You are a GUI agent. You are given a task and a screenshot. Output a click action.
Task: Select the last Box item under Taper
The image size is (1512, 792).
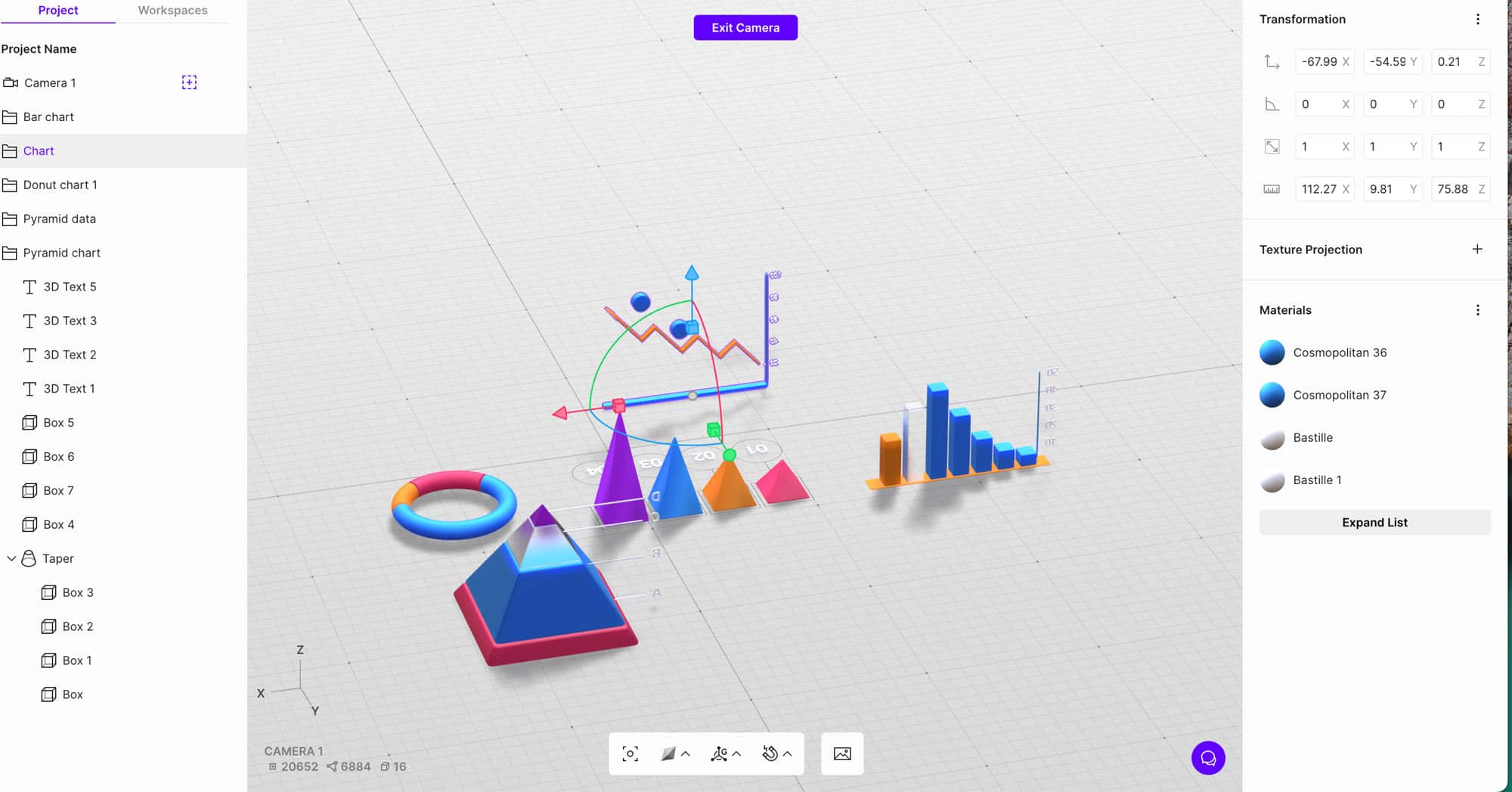(x=123, y=694)
